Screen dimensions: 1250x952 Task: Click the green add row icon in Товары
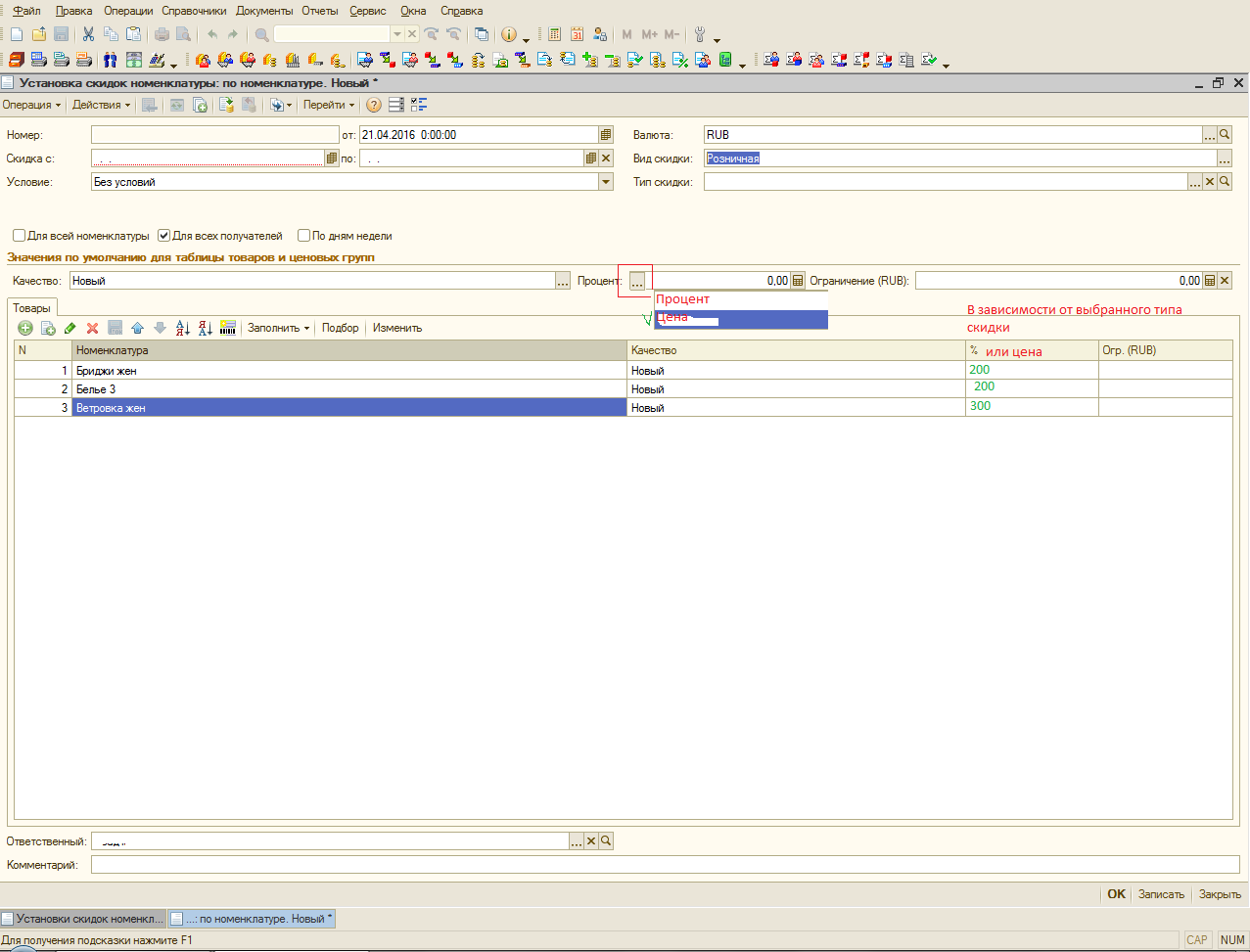(x=25, y=328)
